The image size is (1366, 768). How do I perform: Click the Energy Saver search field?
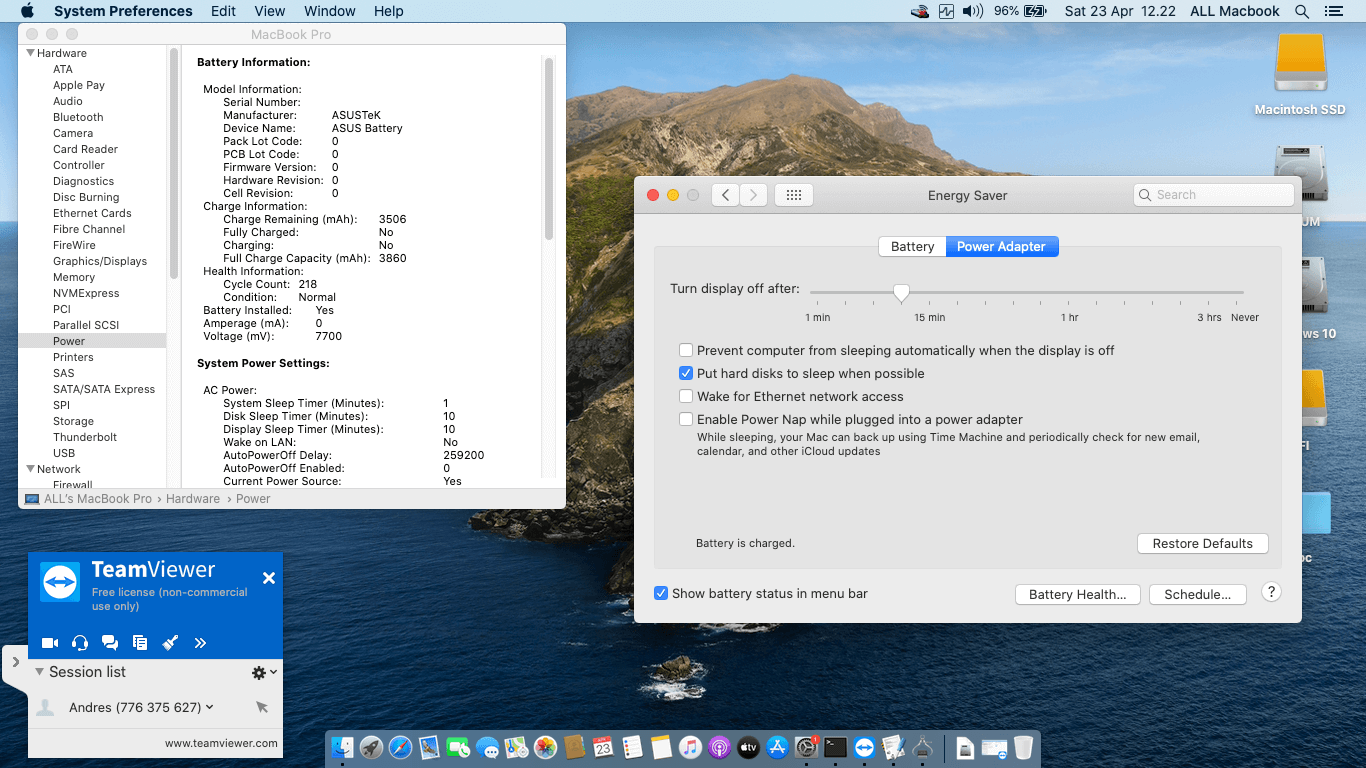click(x=1214, y=195)
